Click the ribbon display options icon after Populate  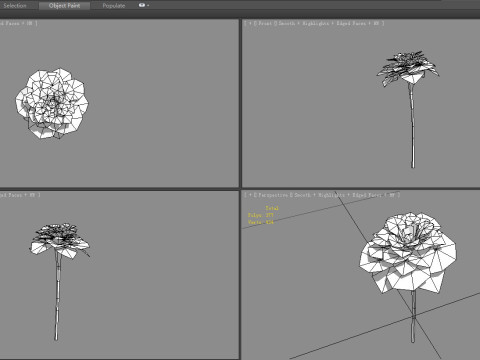click(142, 5)
